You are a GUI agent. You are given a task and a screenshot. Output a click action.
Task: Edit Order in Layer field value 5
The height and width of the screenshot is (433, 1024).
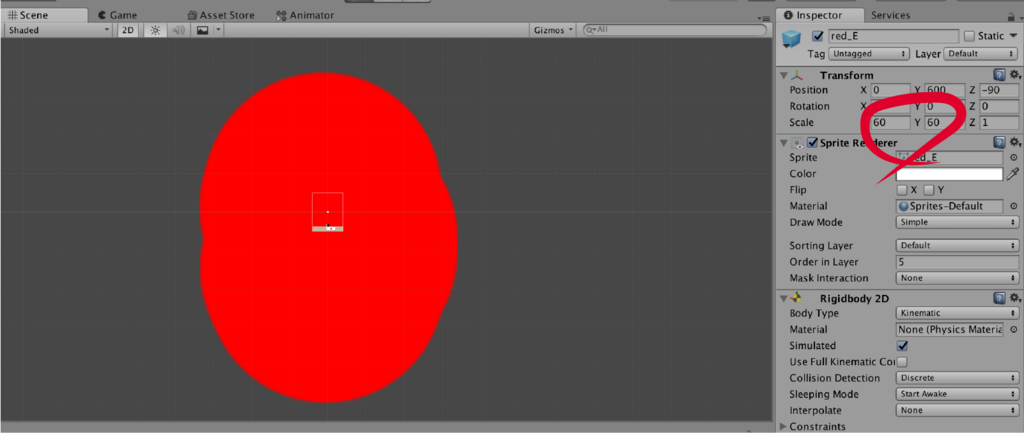point(957,262)
